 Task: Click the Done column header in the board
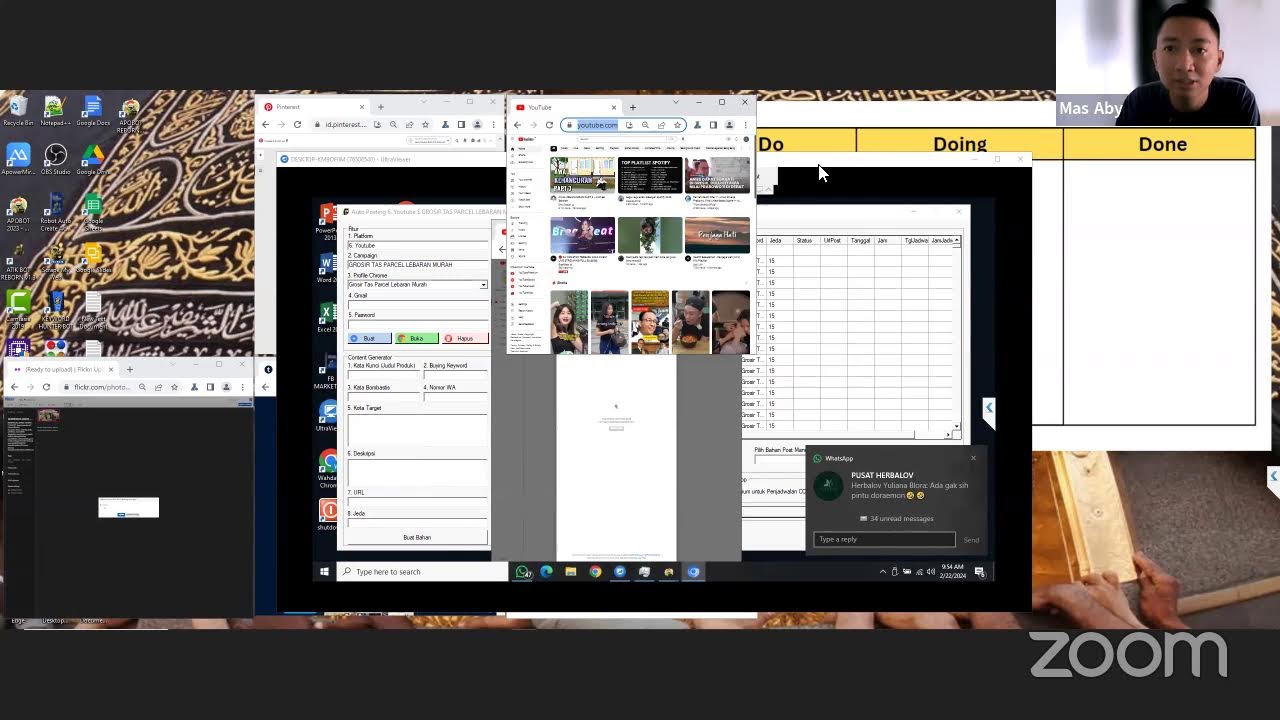point(1162,144)
